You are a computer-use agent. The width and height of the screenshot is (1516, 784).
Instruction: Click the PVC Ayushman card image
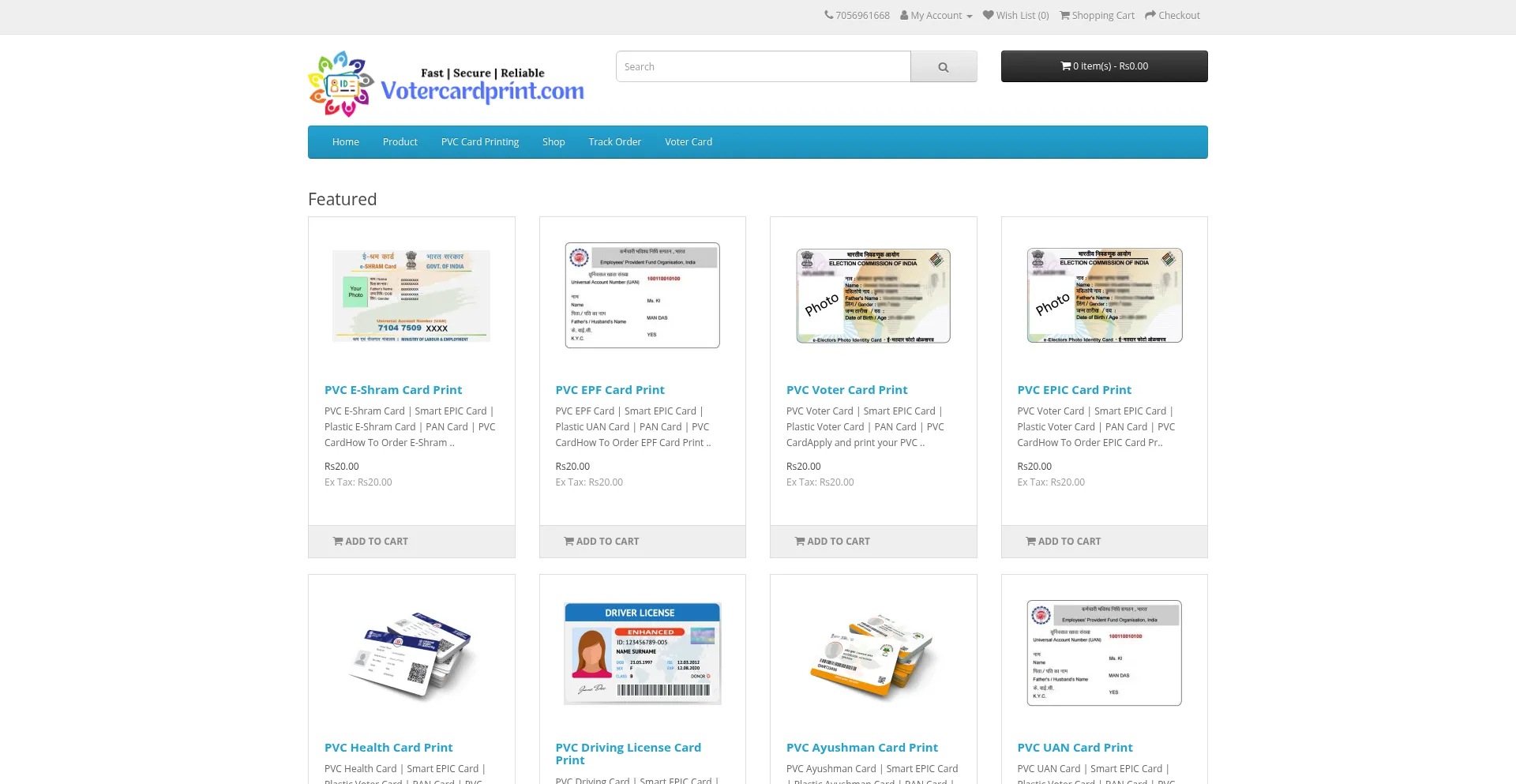click(873, 653)
